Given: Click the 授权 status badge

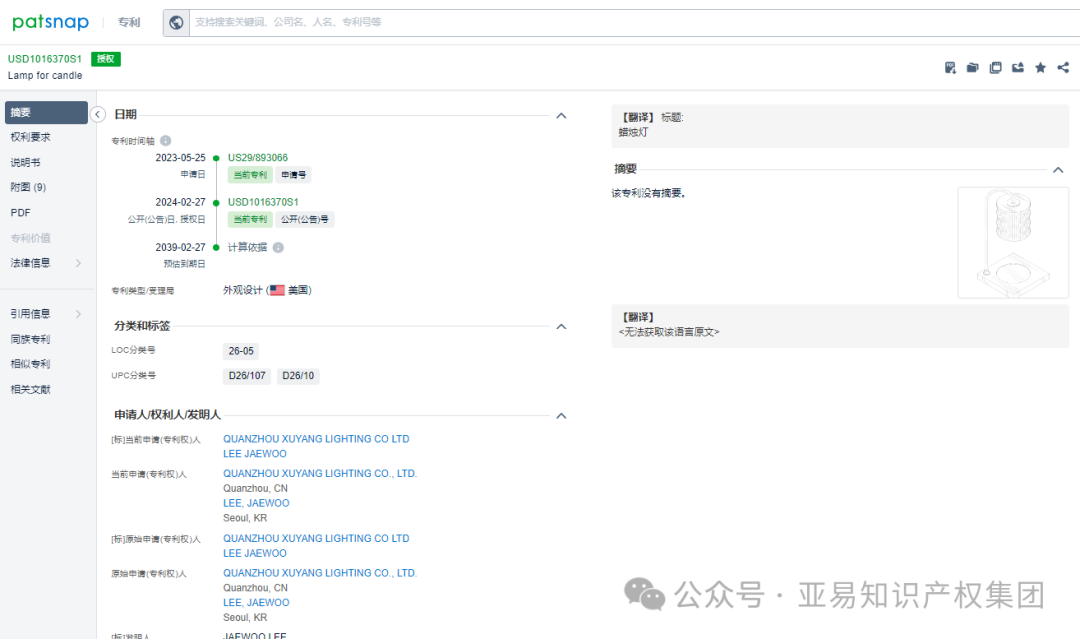Looking at the screenshot, I should tap(106, 59).
